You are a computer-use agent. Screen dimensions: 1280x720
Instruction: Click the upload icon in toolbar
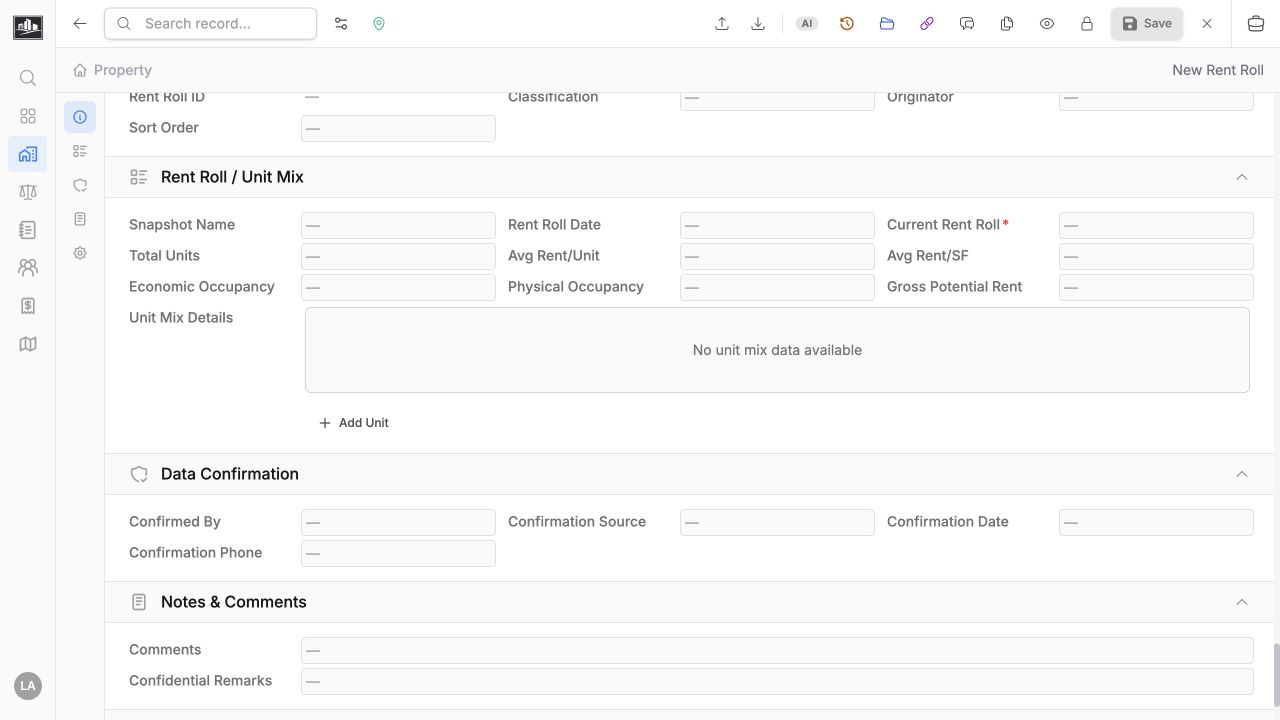click(722, 24)
